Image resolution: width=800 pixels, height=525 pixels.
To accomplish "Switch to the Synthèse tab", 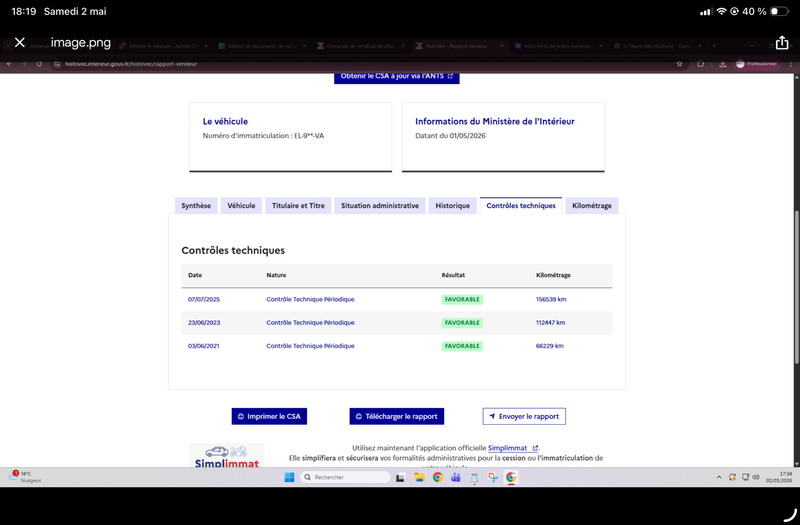I will pos(196,206).
